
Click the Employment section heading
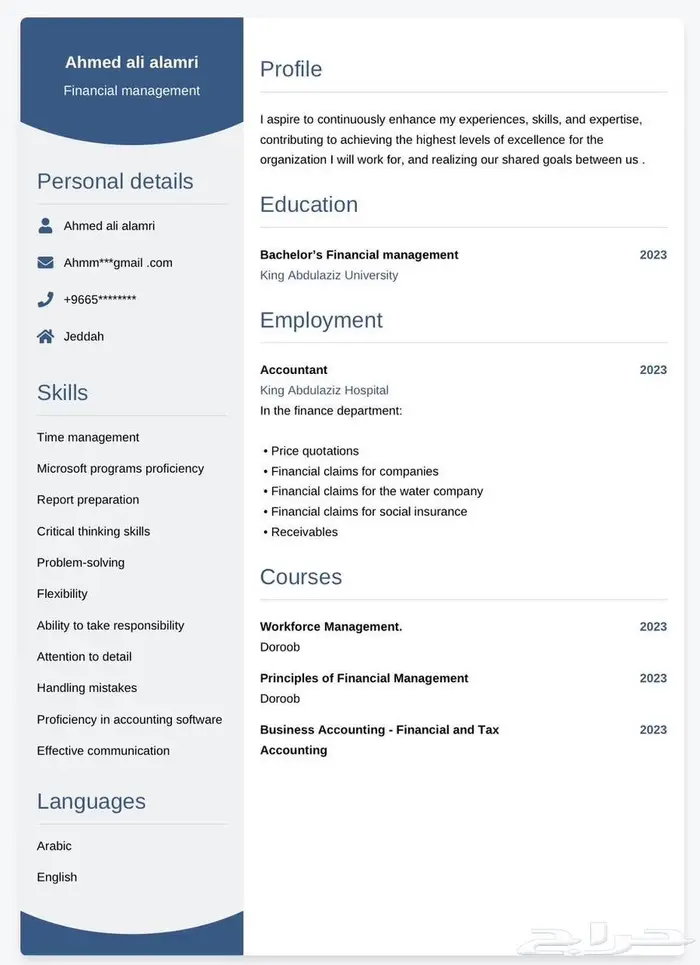321,320
